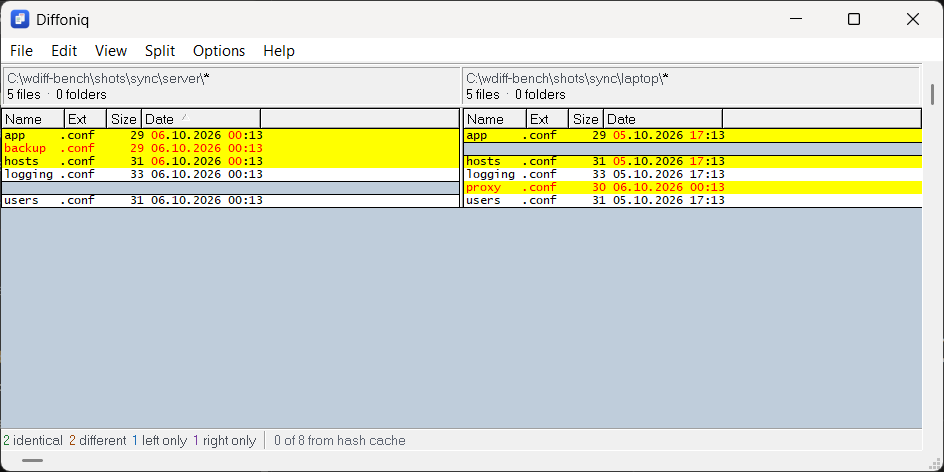Click the Diffoniq app icon in title bar

20,19
